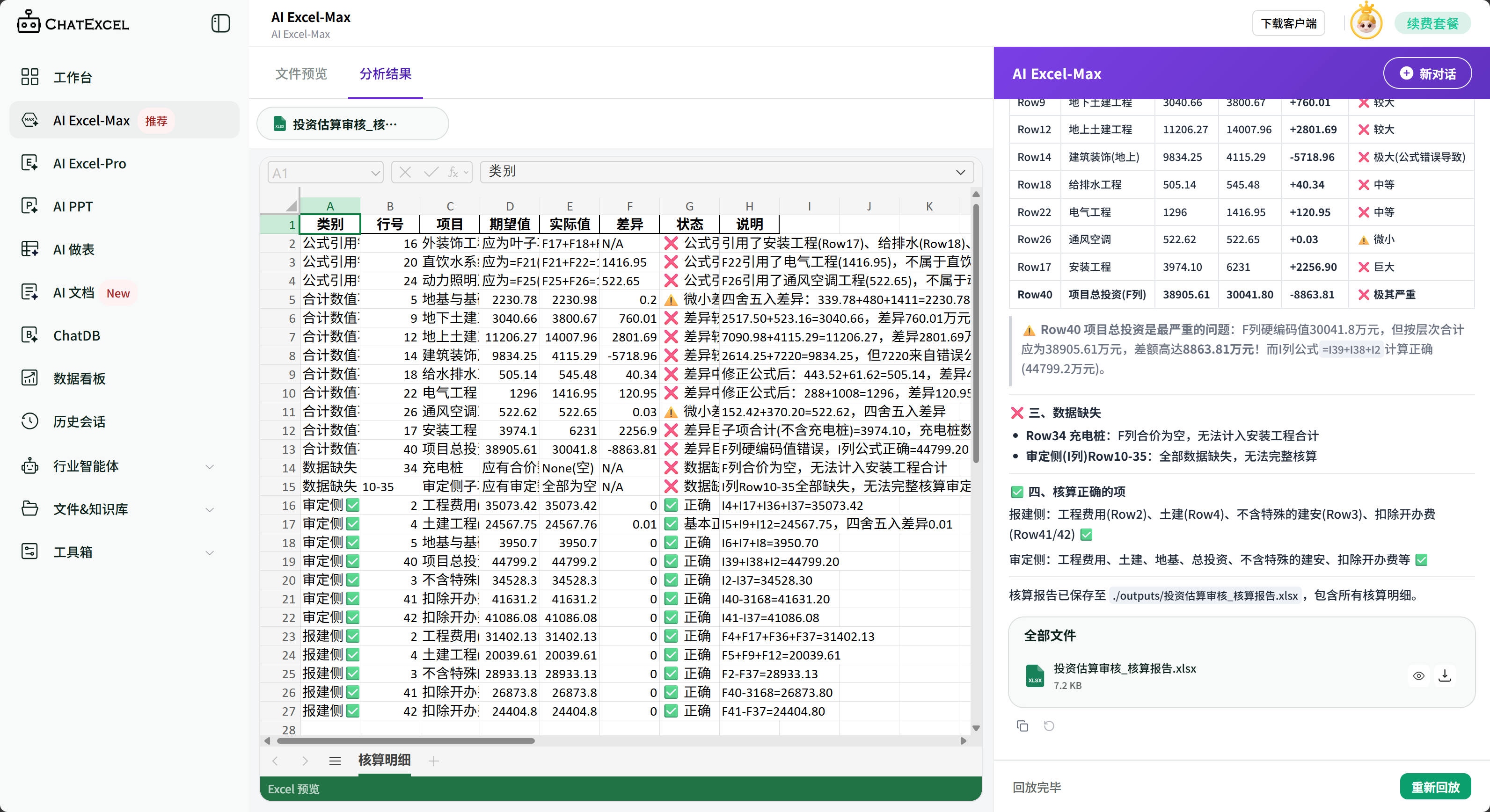
Task: Click the 下载客户端 button
Action: (x=1289, y=23)
